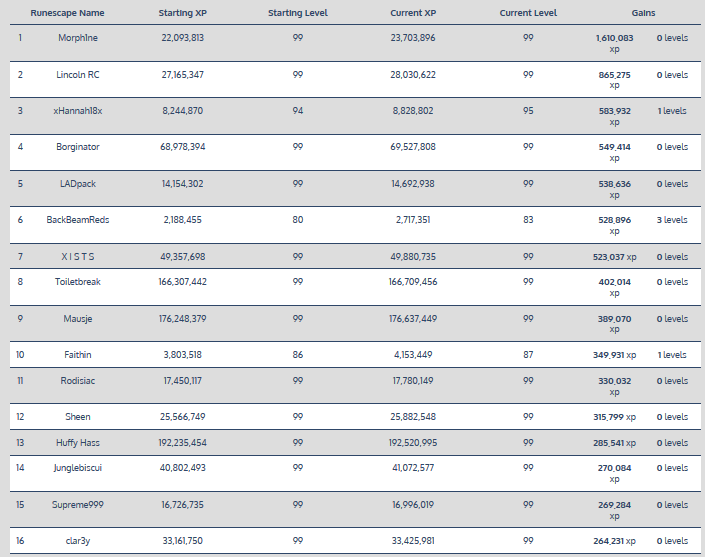
Task: Select player Toiletbreak
Action: 77,282
